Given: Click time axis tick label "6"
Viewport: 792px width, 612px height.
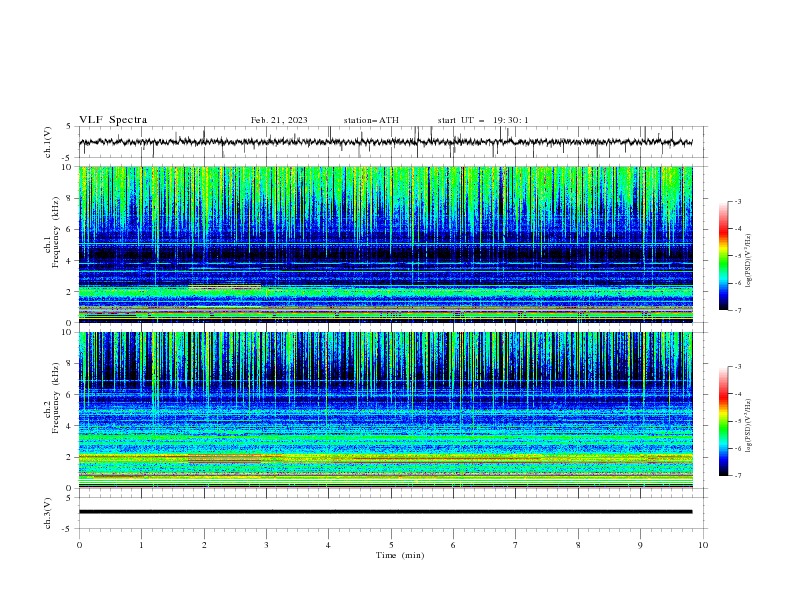Looking at the screenshot, I should [x=453, y=545].
